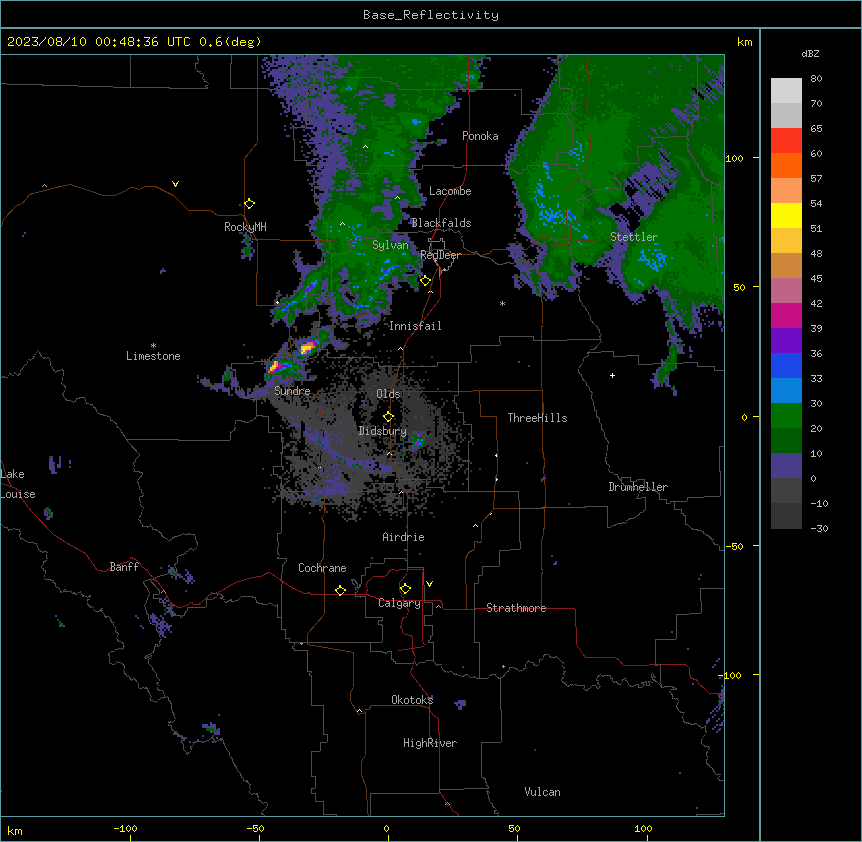Screen dimensions: 862x842
Task: Click the ThreeHills label
Action: (x=538, y=418)
